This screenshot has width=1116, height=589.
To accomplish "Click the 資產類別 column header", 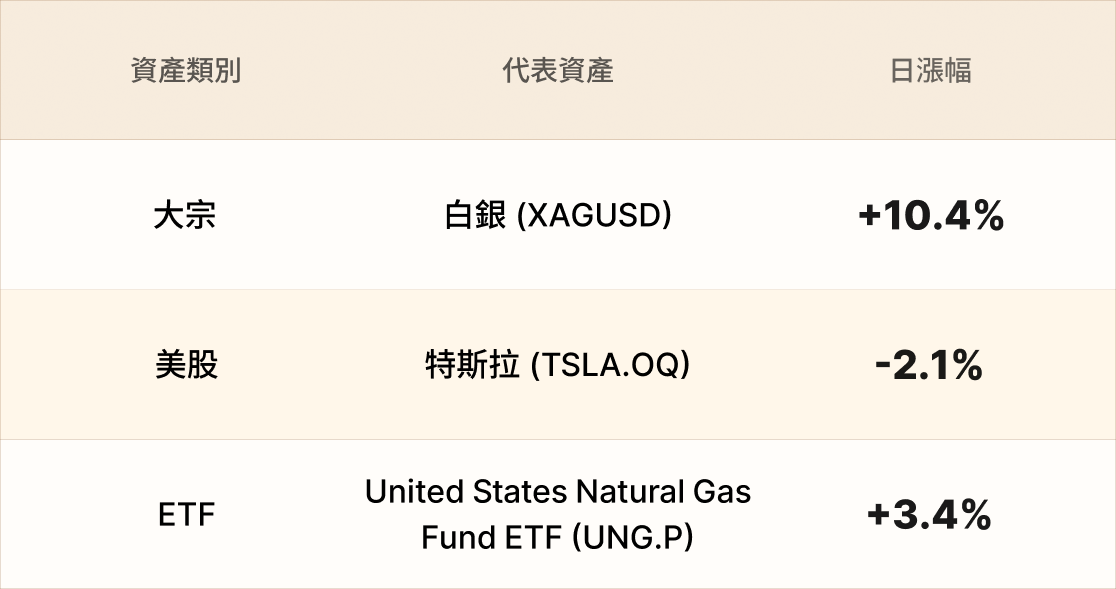I will [186, 71].
